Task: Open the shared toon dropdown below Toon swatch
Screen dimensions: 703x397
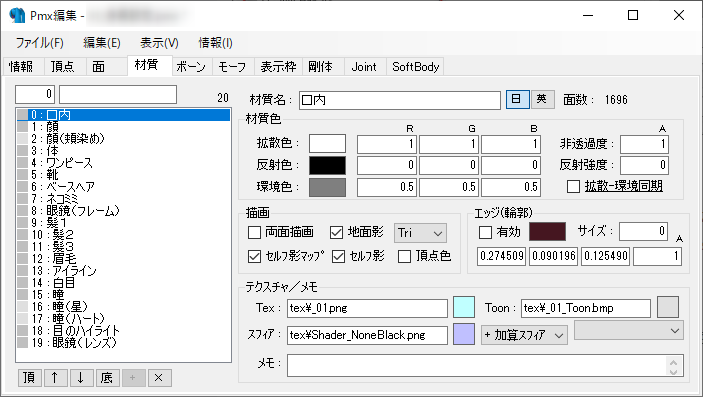Action: [x=629, y=331]
